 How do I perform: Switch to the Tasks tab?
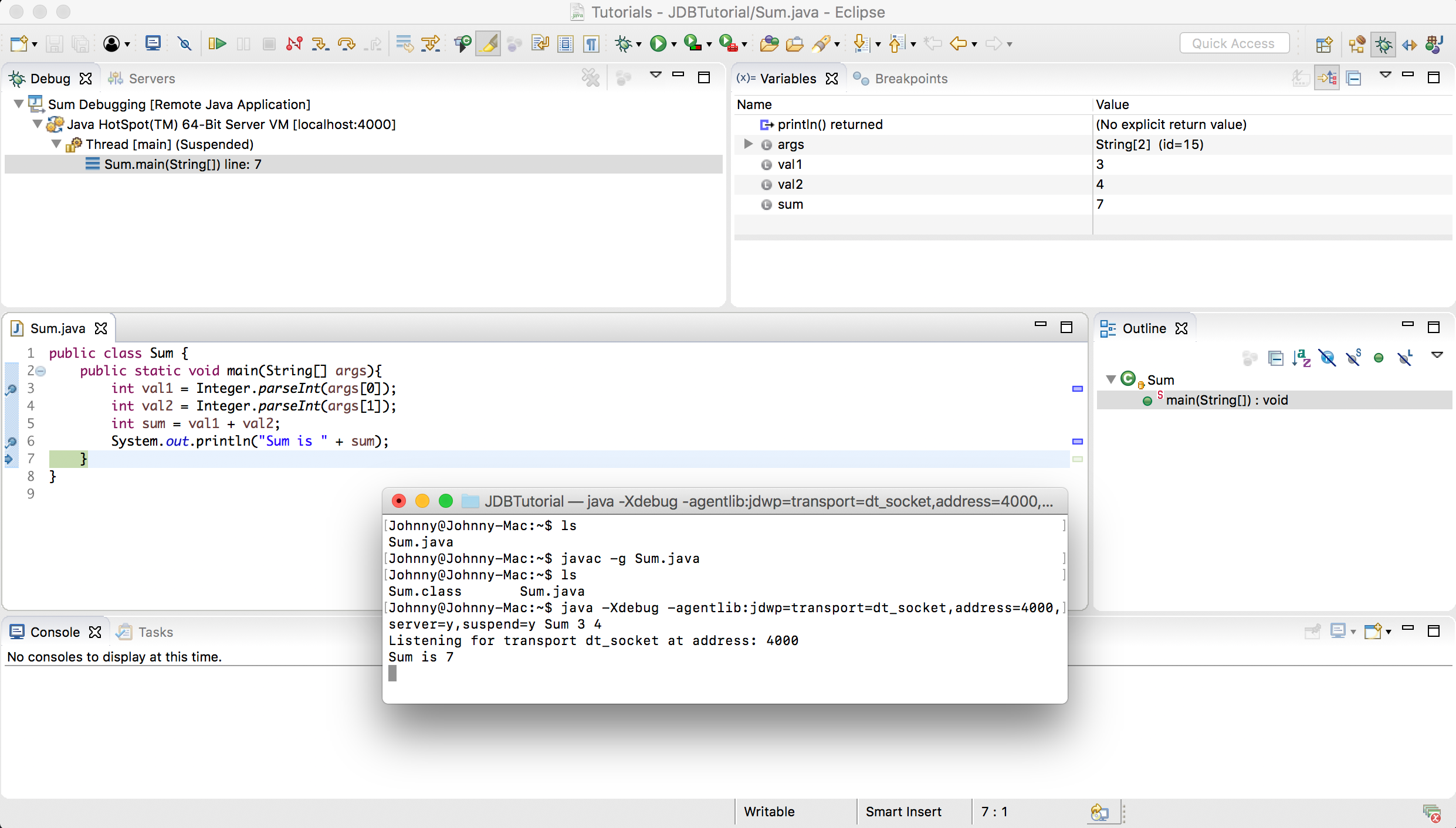145,632
